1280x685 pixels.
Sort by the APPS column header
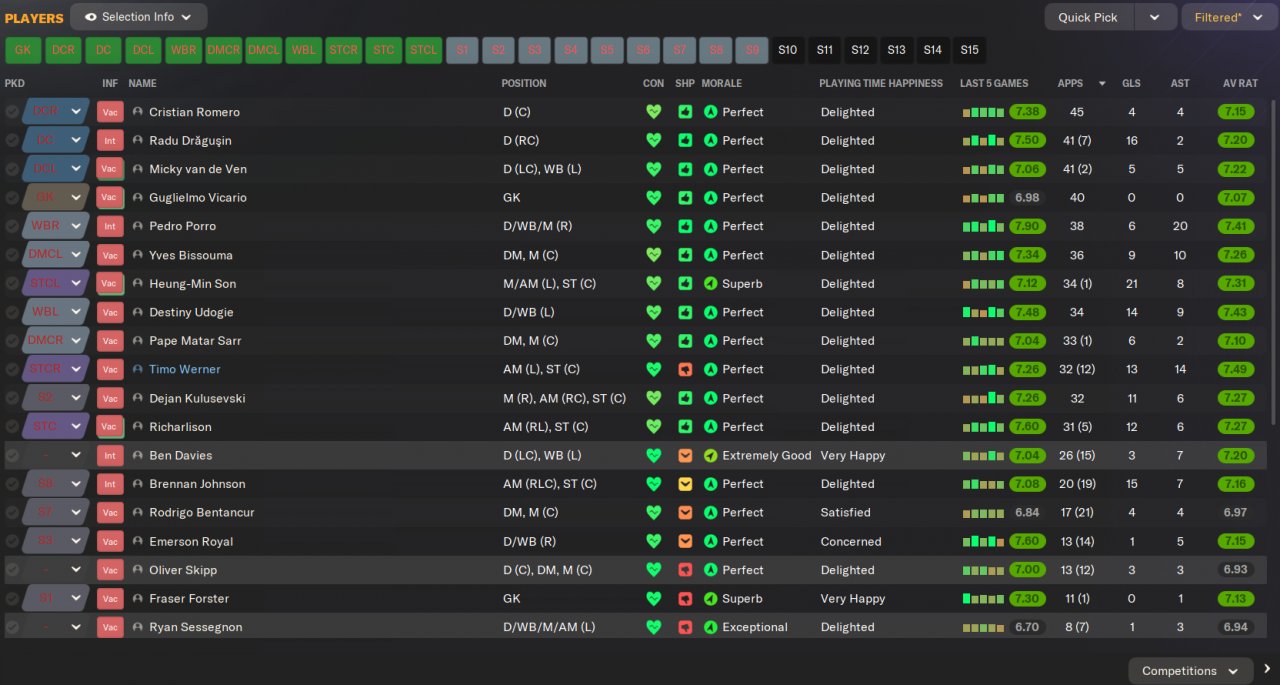(x=1070, y=83)
